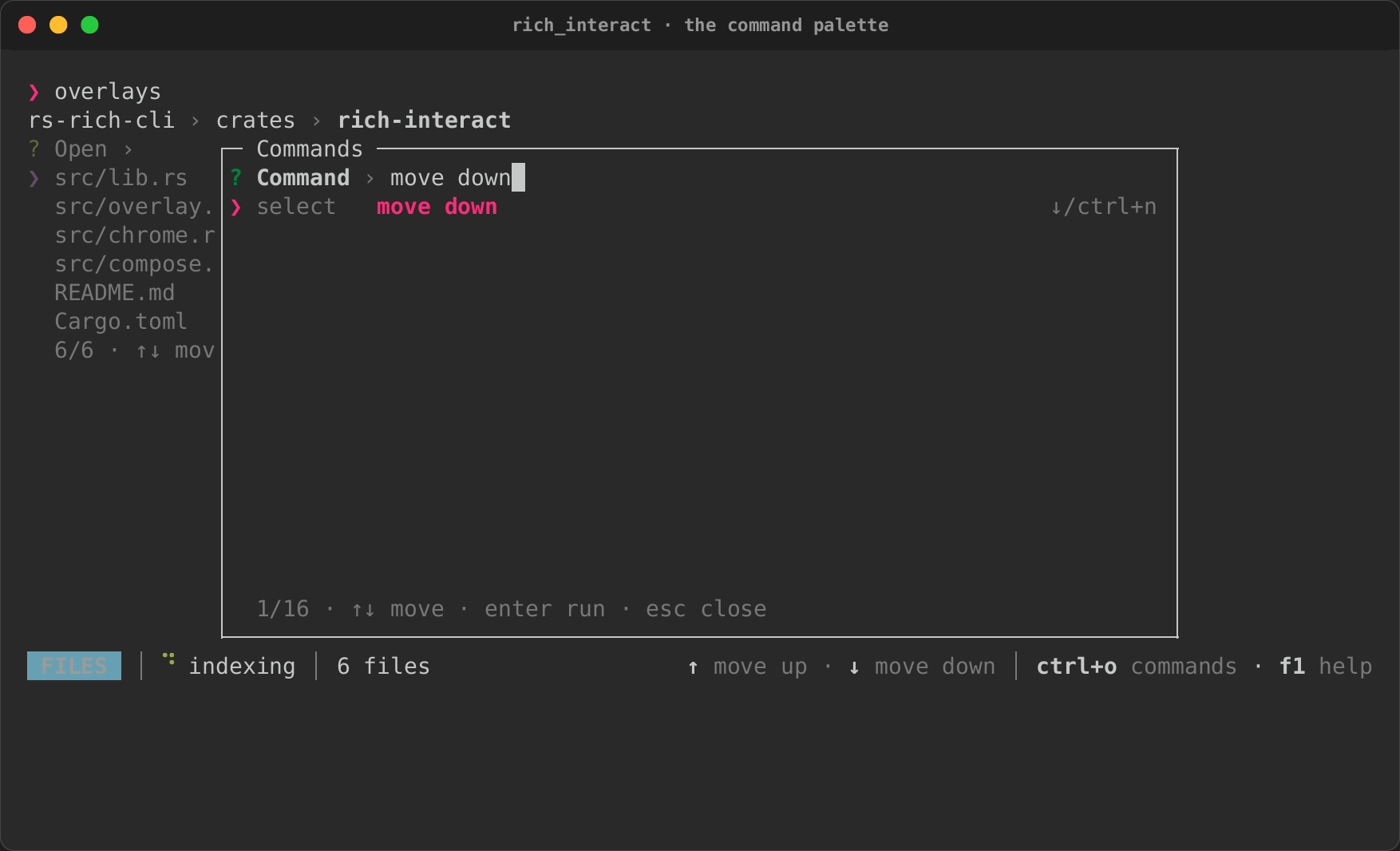Screen dimensions: 1400x851
Task: Click the chevron between rs-rich-cli and crates
Action: (x=196, y=121)
